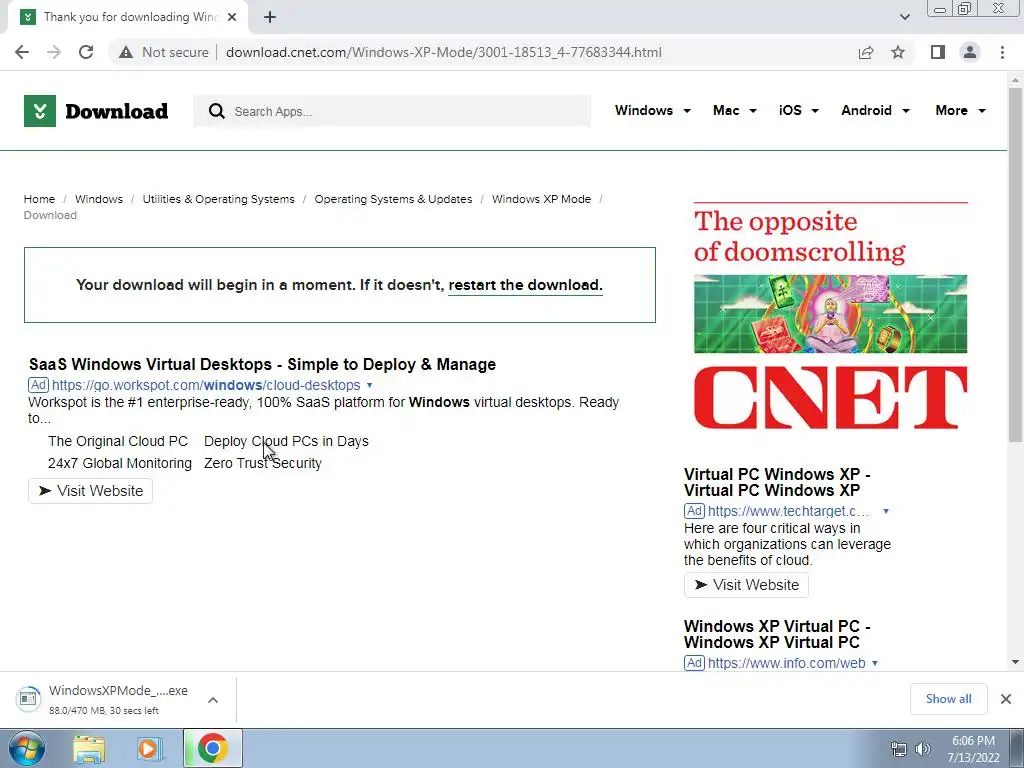Open 'Zero Trust Security' link

coord(263,463)
